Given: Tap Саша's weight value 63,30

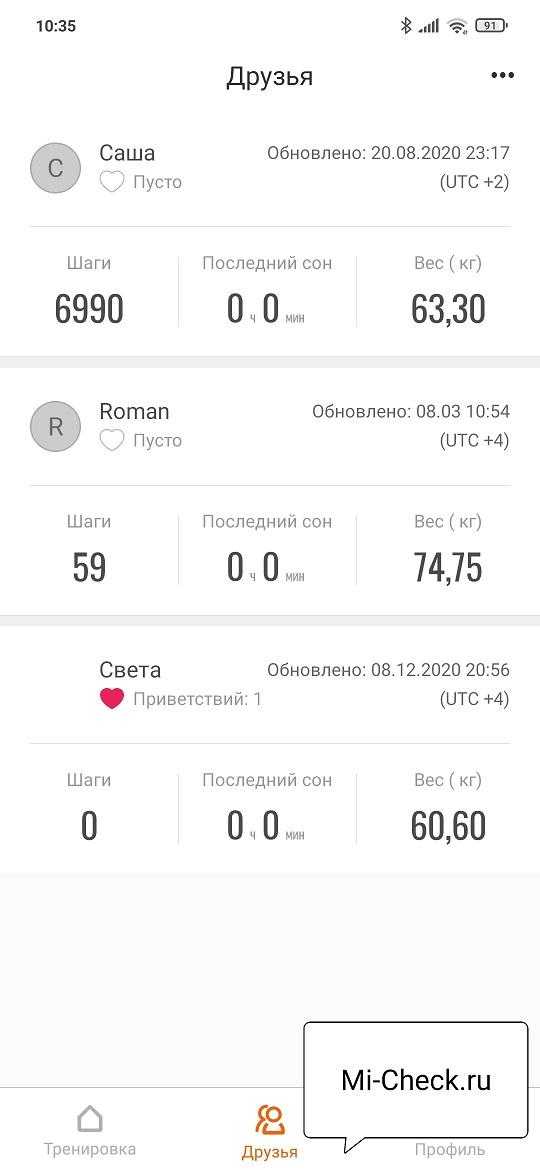Looking at the screenshot, I should [x=448, y=310].
